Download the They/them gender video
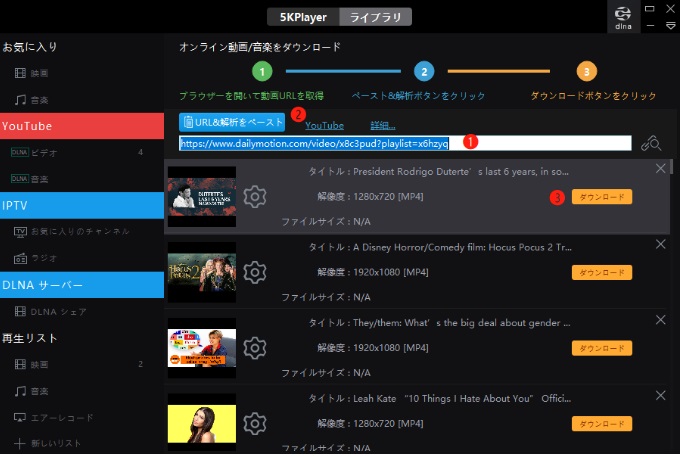The image size is (680, 456). (602, 348)
